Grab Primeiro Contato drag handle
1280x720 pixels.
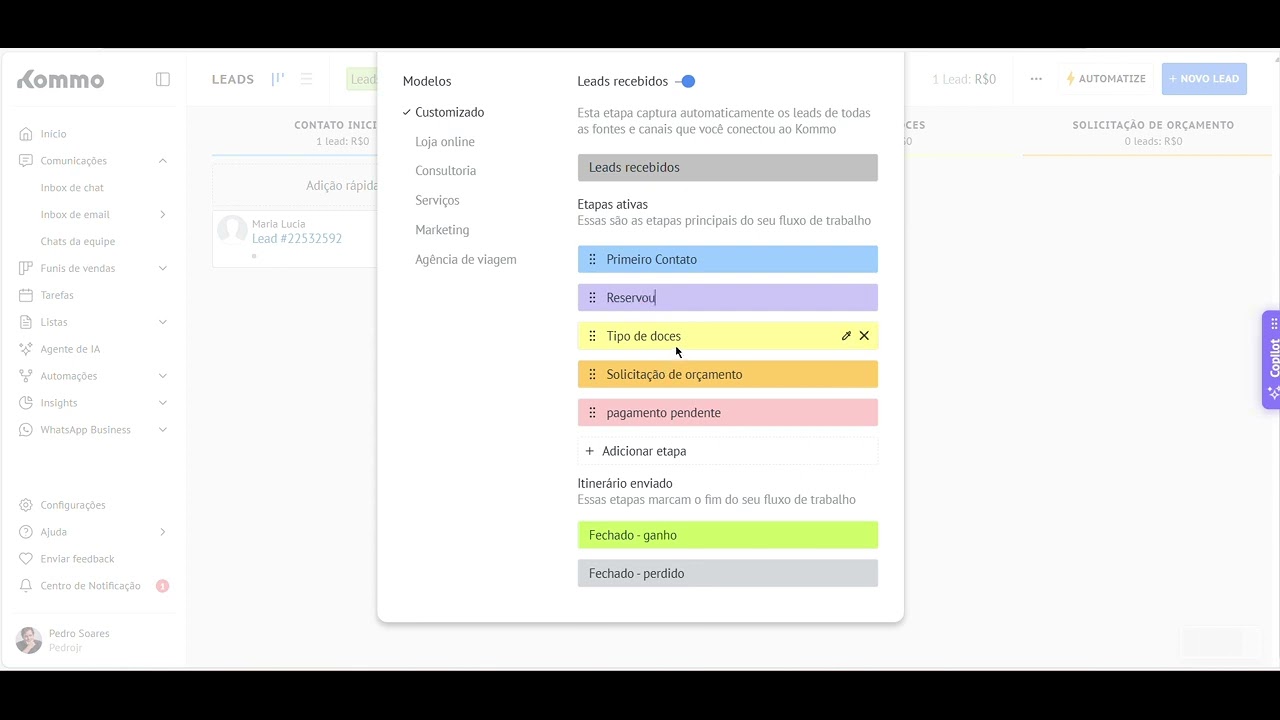pyautogui.click(x=592, y=259)
